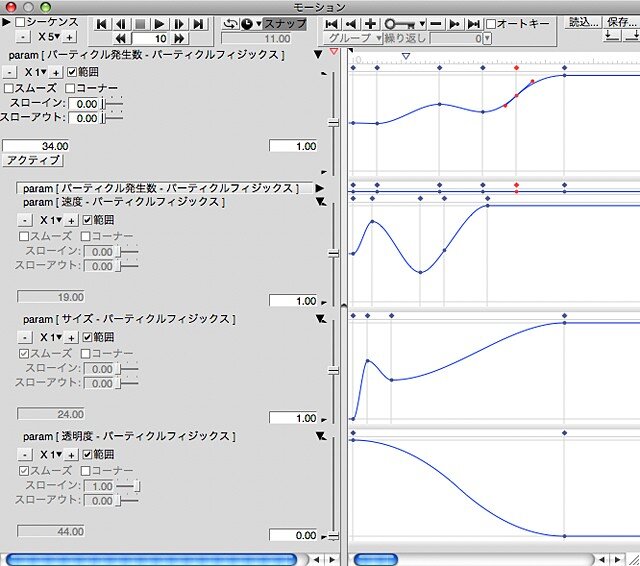Screen dimensions: 640x566
Task: Step forward one frame
Action: pos(179,24)
